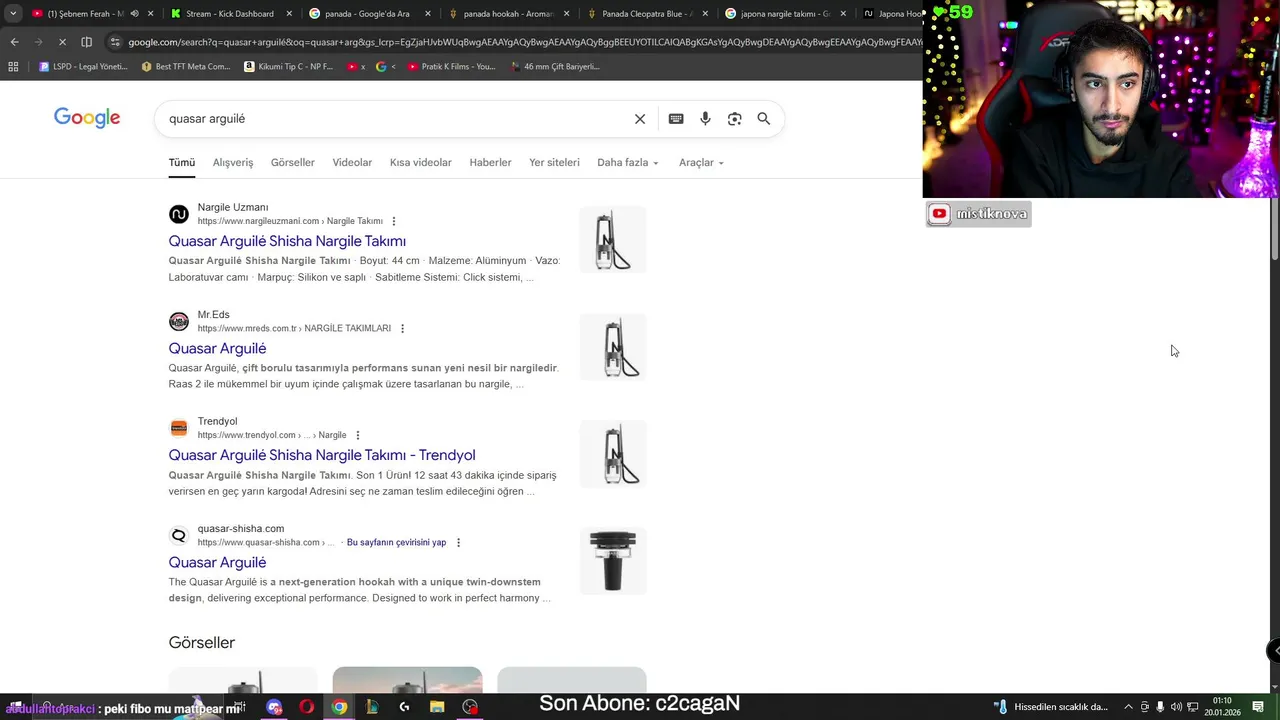Open more options for Trendyol result
Image resolution: width=1280 pixels, height=720 pixels.
(x=358, y=435)
